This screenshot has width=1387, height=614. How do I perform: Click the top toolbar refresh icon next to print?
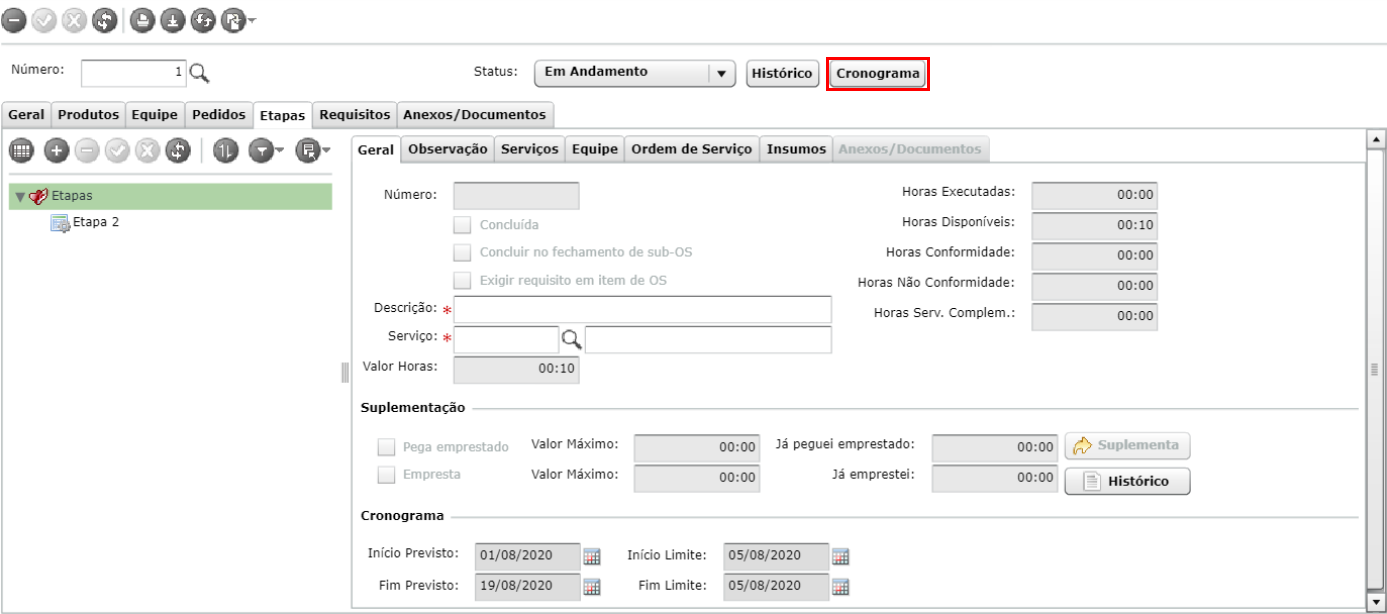point(103,19)
